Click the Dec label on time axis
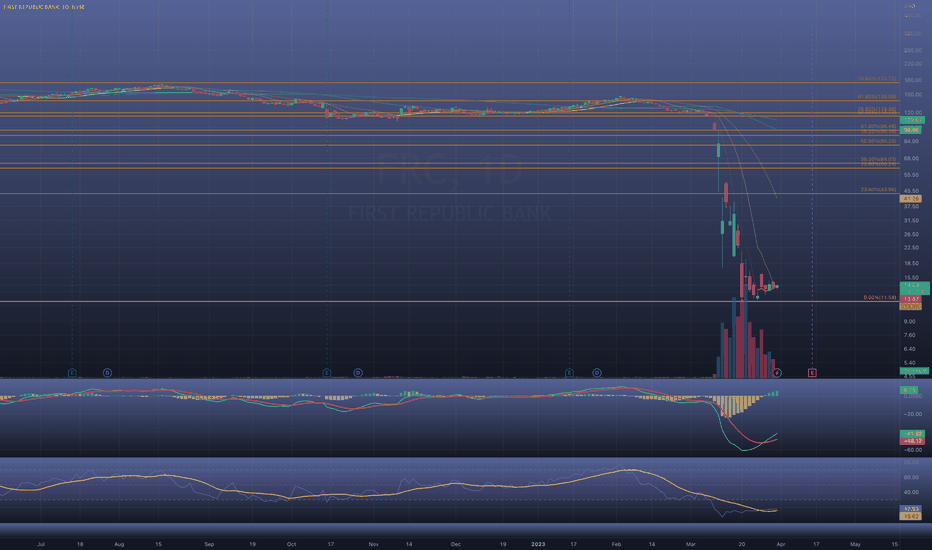Screen dimensions: 932x550 pyautogui.click(x=455, y=544)
